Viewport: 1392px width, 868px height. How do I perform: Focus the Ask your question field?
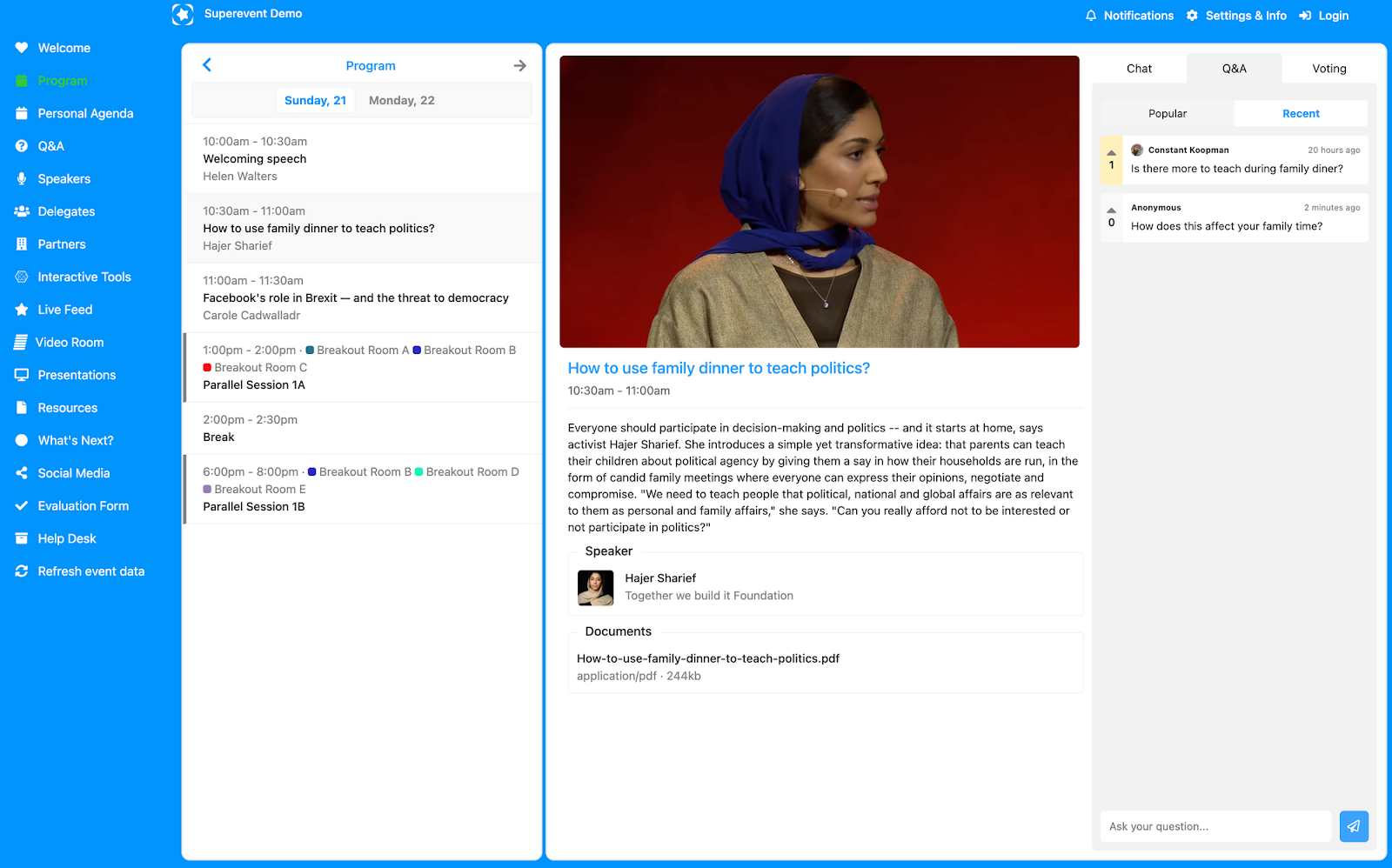[1215, 826]
